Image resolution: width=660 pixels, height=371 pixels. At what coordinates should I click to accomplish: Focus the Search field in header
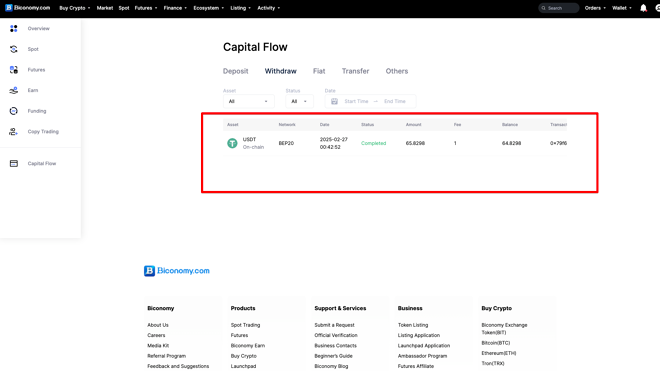(559, 8)
